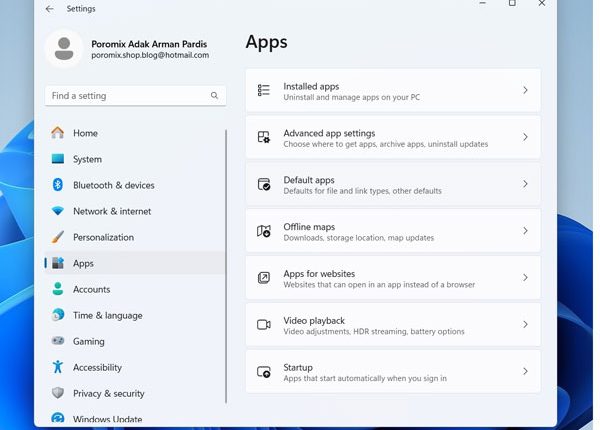Click the sidebar vertical scrollbar

point(226,266)
